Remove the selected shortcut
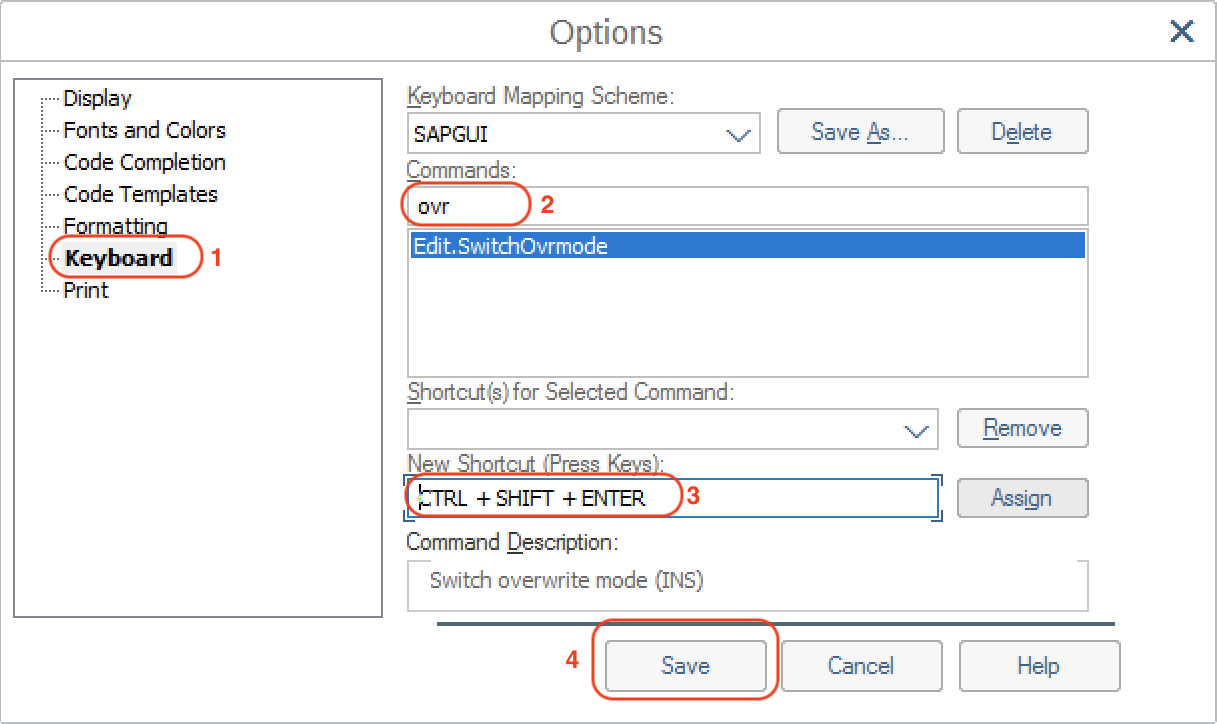This screenshot has width=1217, height=724. (x=1022, y=428)
